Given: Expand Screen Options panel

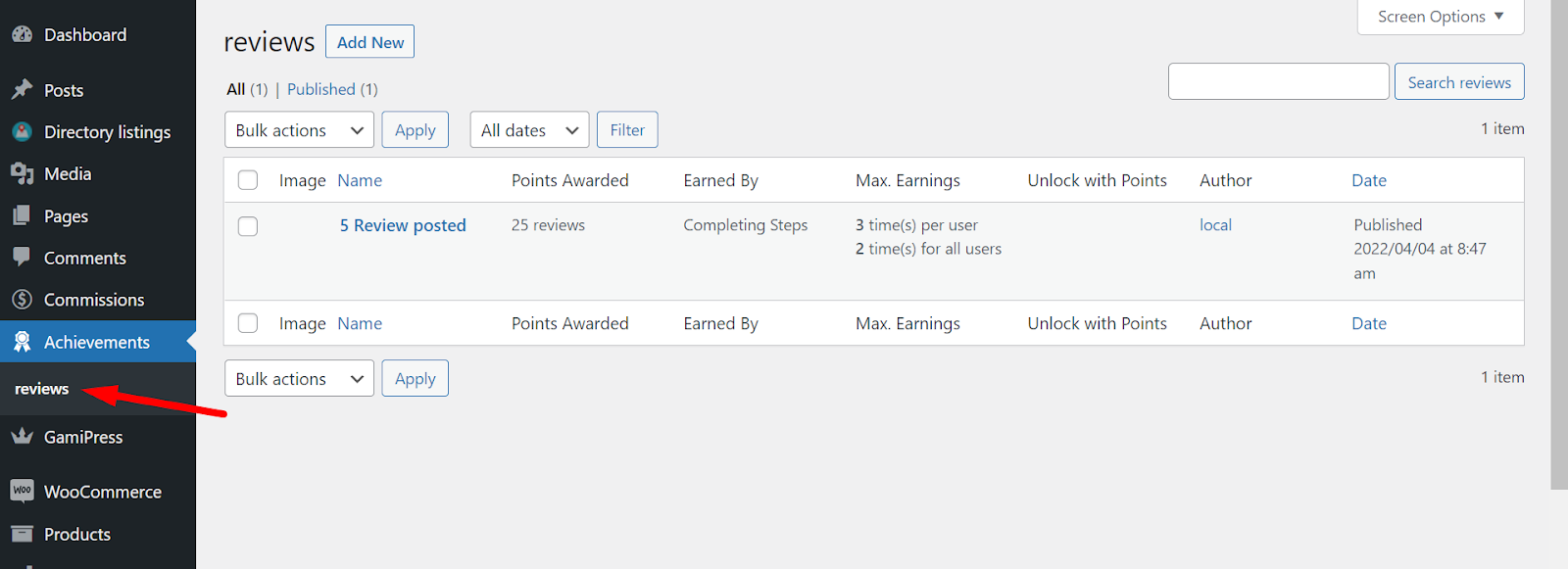Looking at the screenshot, I should 1441,17.
